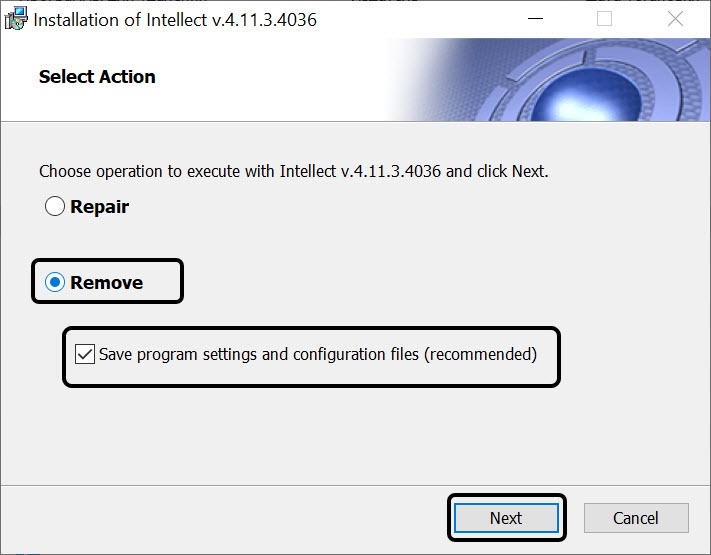The width and height of the screenshot is (711, 555).
Task: Select the Repair radio button circle
Action: (x=55, y=207)
